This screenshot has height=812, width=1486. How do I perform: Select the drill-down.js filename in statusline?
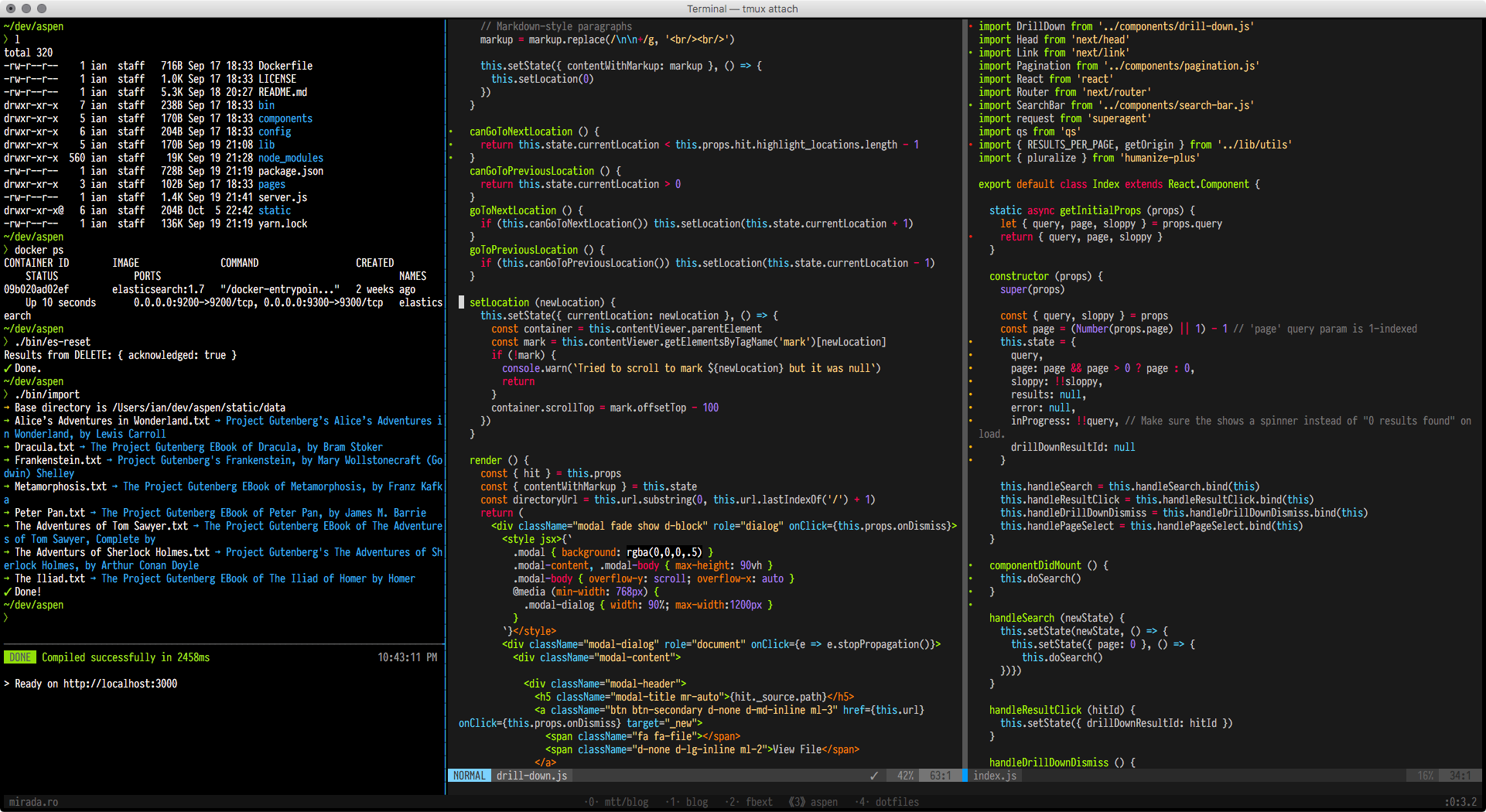click(531, 775)
